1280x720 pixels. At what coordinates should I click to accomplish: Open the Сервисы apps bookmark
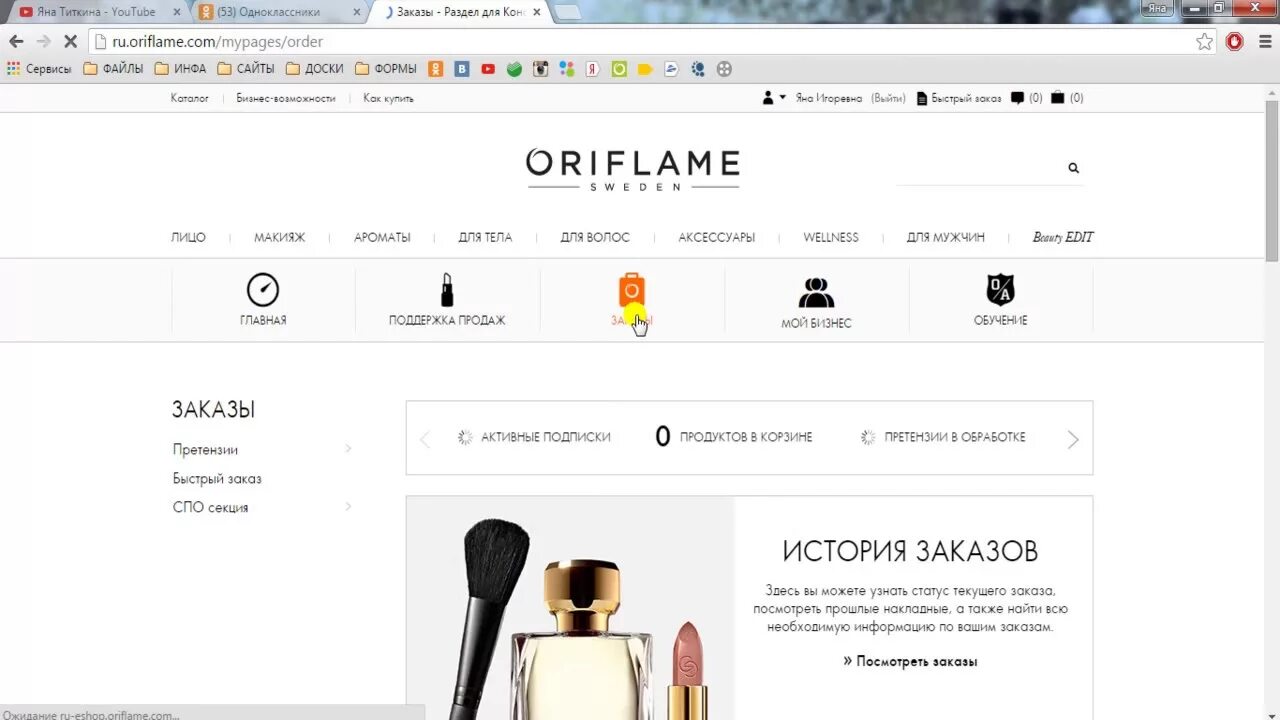pyautogui.click(x=39, y=69)
